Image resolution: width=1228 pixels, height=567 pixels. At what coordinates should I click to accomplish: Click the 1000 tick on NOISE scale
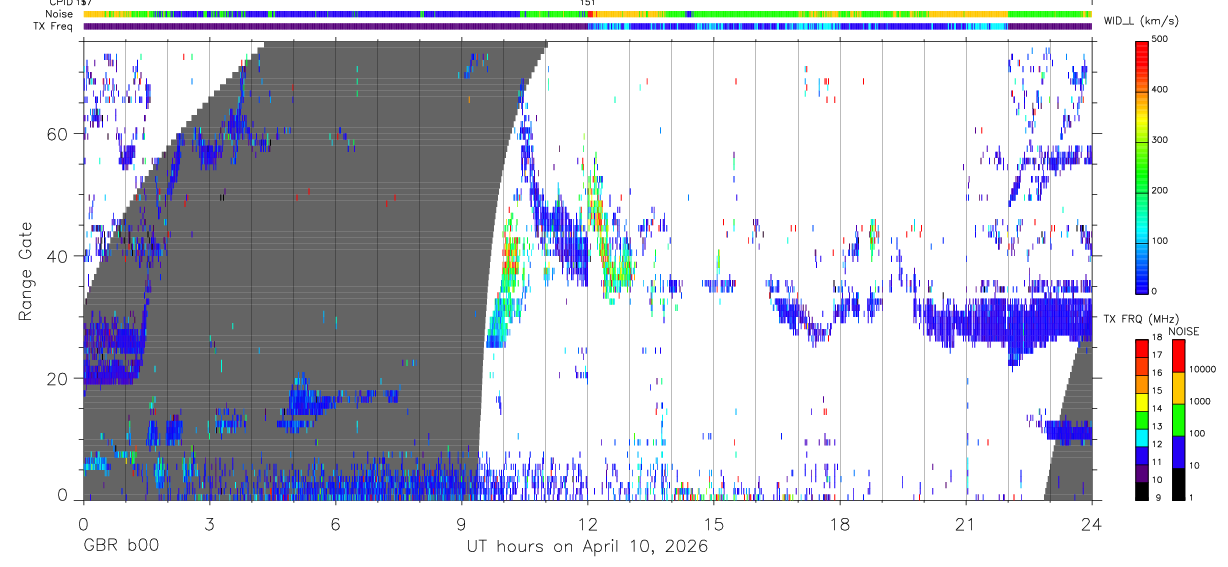(x=1201, y=401)
